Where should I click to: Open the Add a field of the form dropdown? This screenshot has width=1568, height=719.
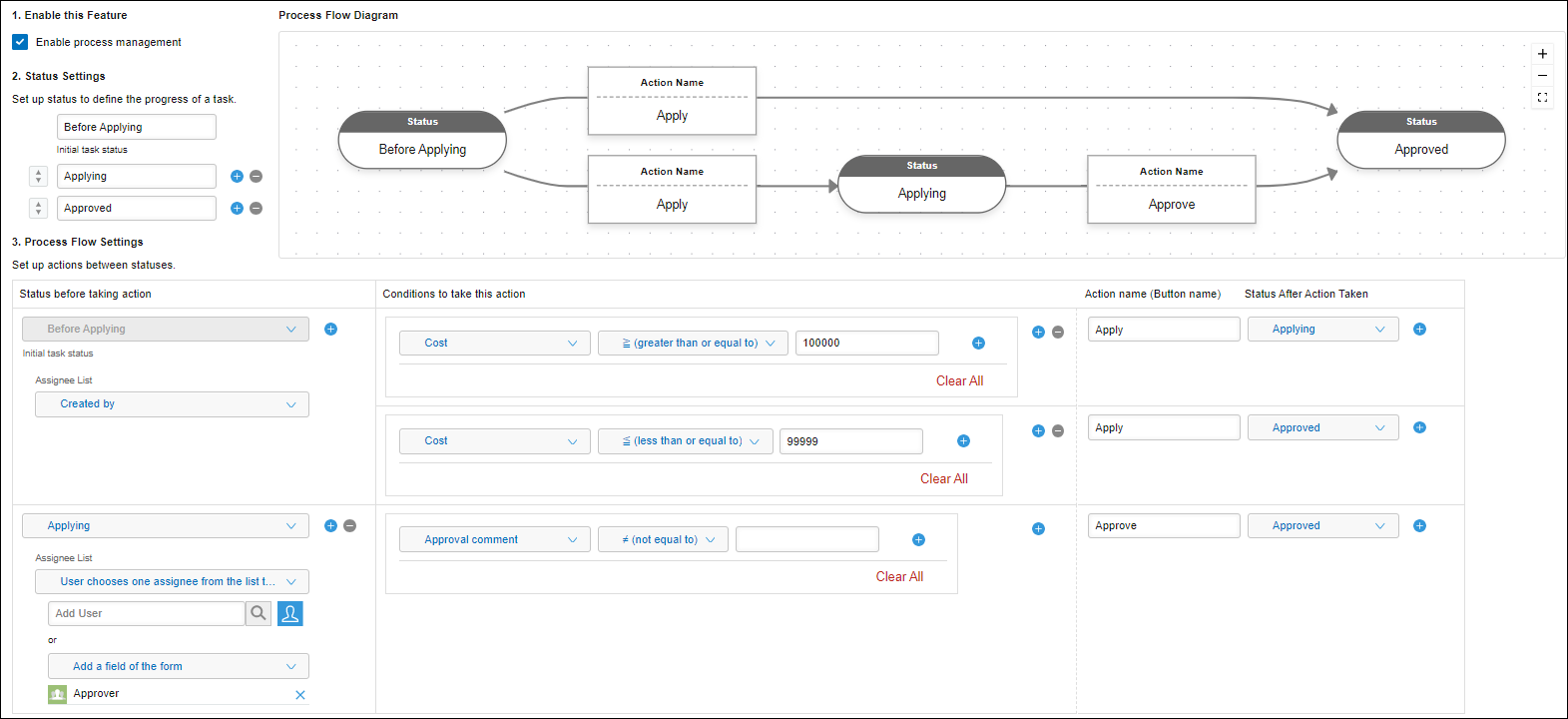(179, 666)
